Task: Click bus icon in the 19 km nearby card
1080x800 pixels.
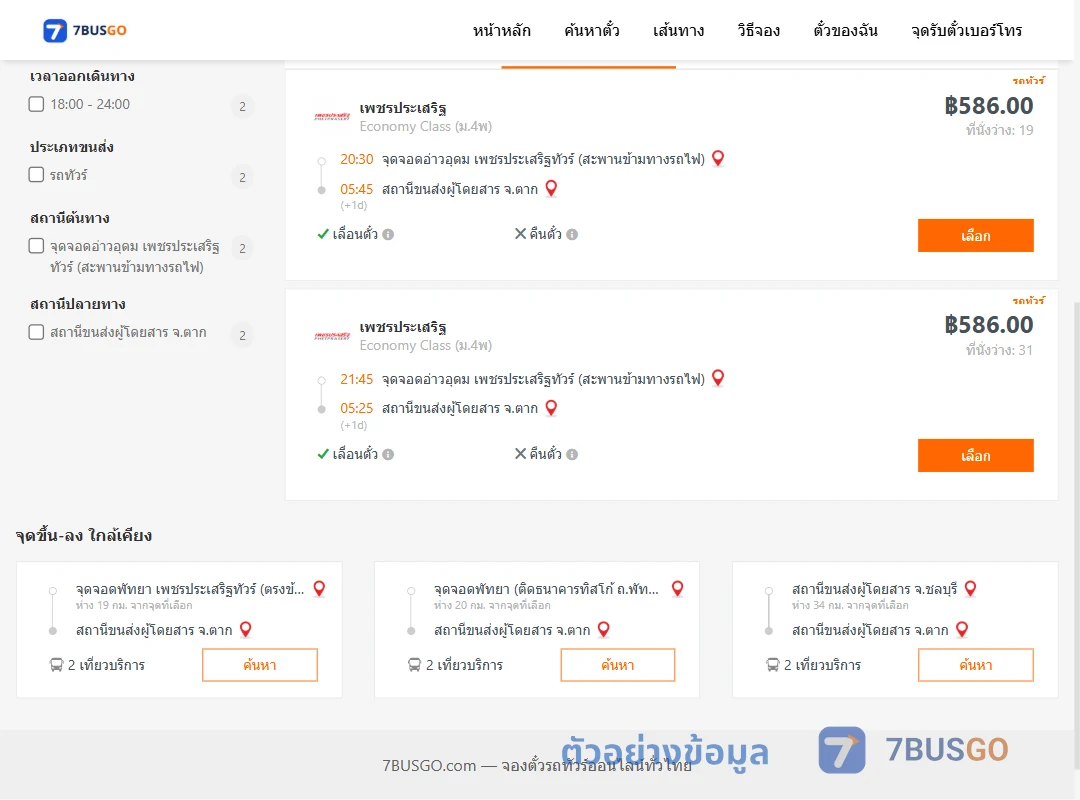Action: coord(56,665)
